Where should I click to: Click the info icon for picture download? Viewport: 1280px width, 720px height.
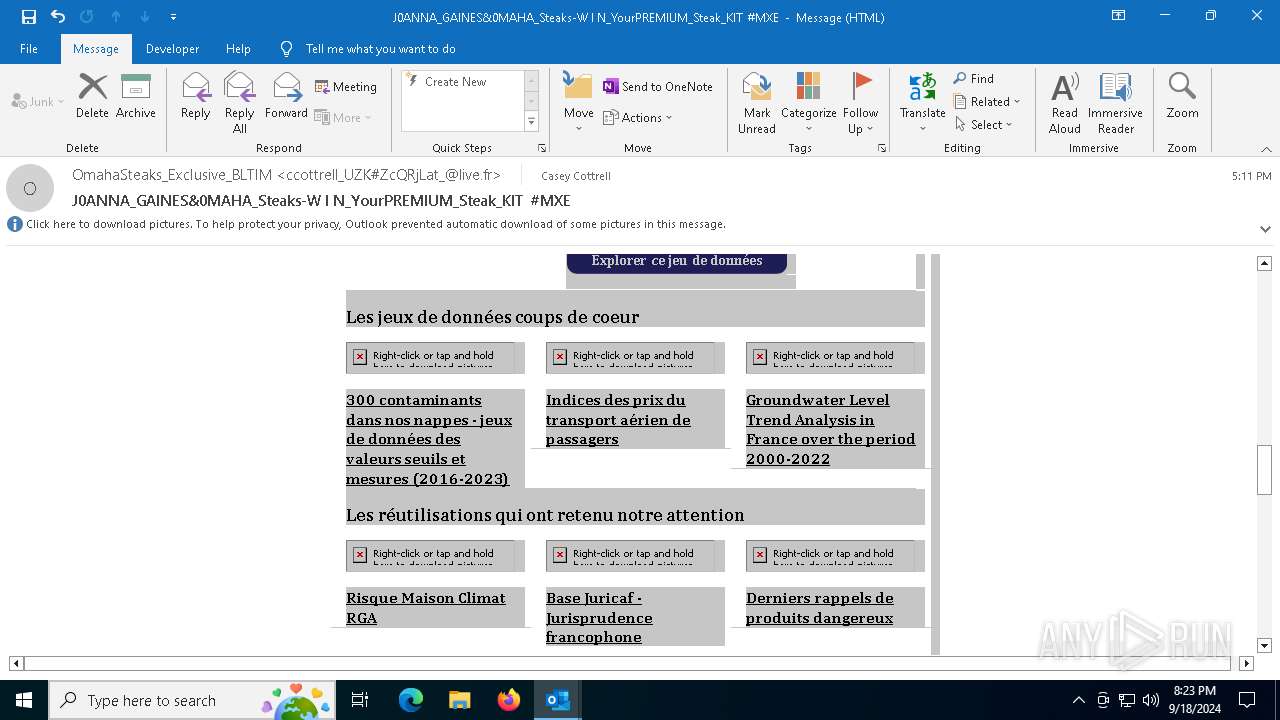coord(15,224)
